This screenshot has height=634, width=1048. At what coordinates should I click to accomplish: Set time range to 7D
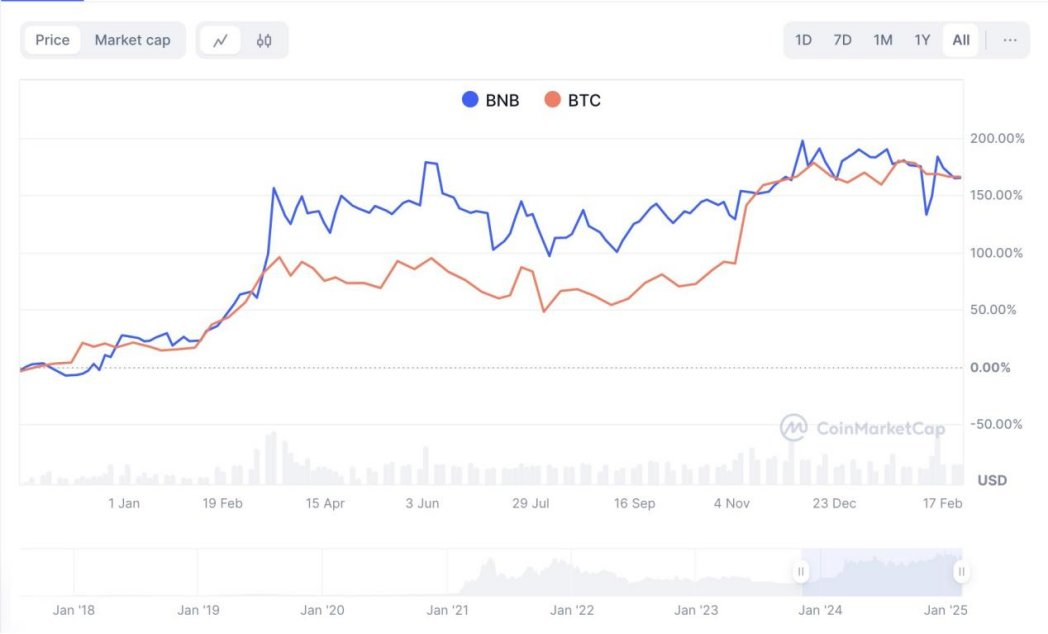[x=842, y=40]
